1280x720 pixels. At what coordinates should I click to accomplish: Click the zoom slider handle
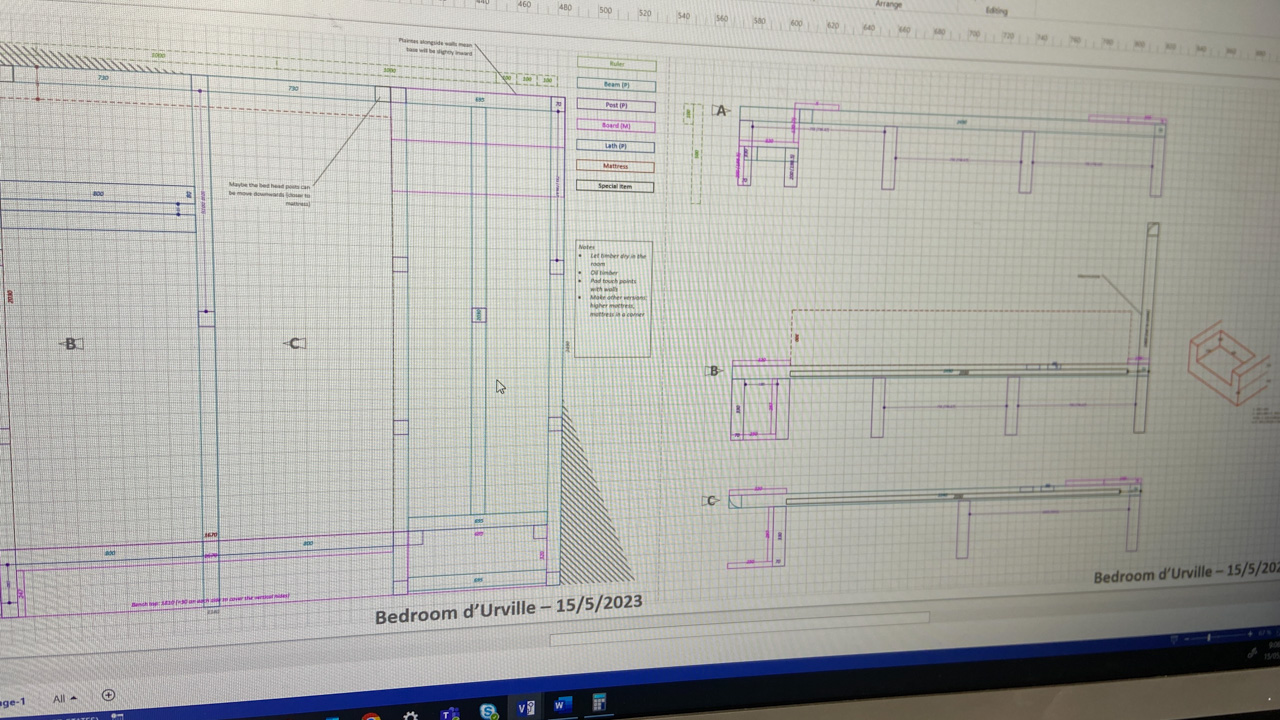1210,637
